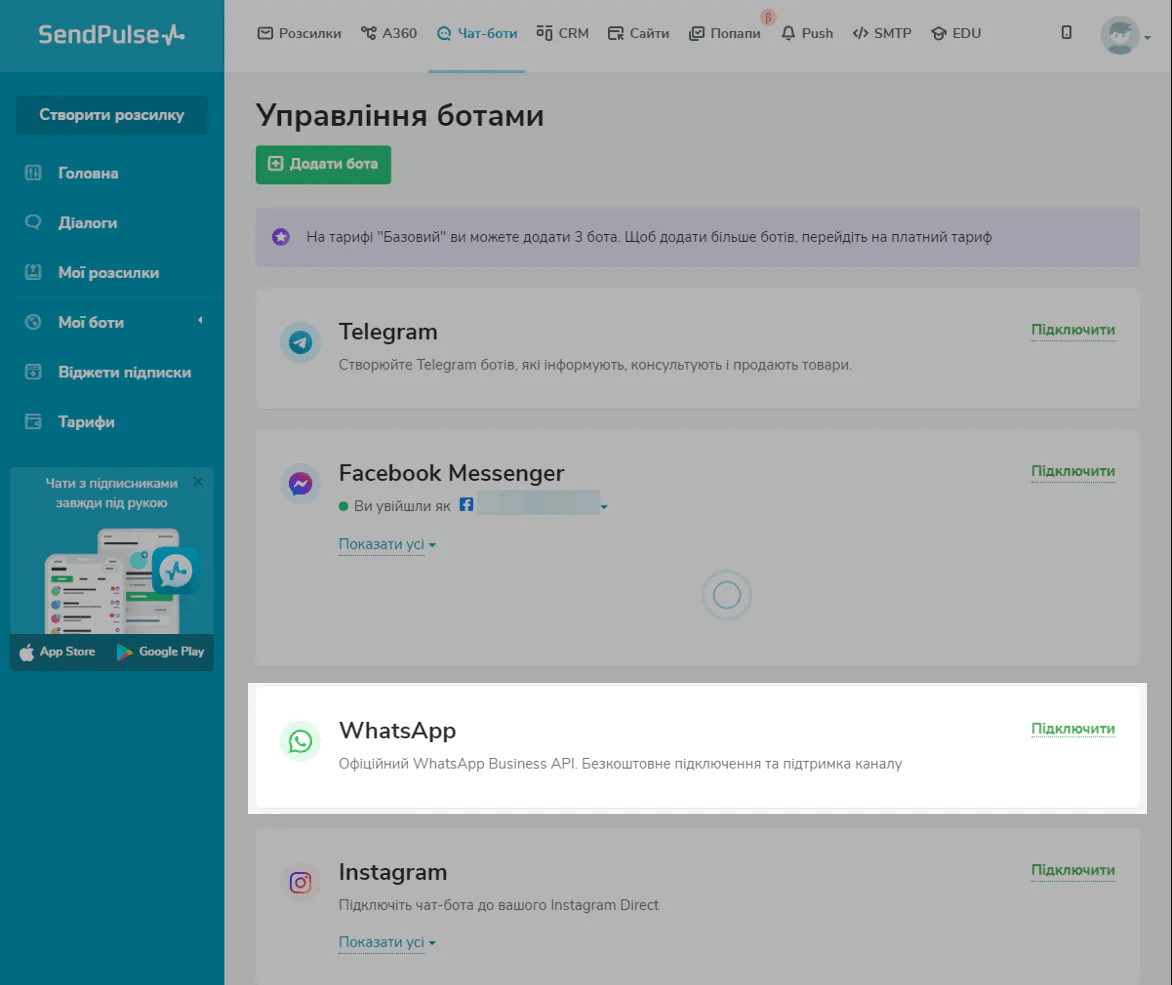Expand the user avatar account menu
The width and height of the screenshot is (1172, 985).
tap(1125, 36)
